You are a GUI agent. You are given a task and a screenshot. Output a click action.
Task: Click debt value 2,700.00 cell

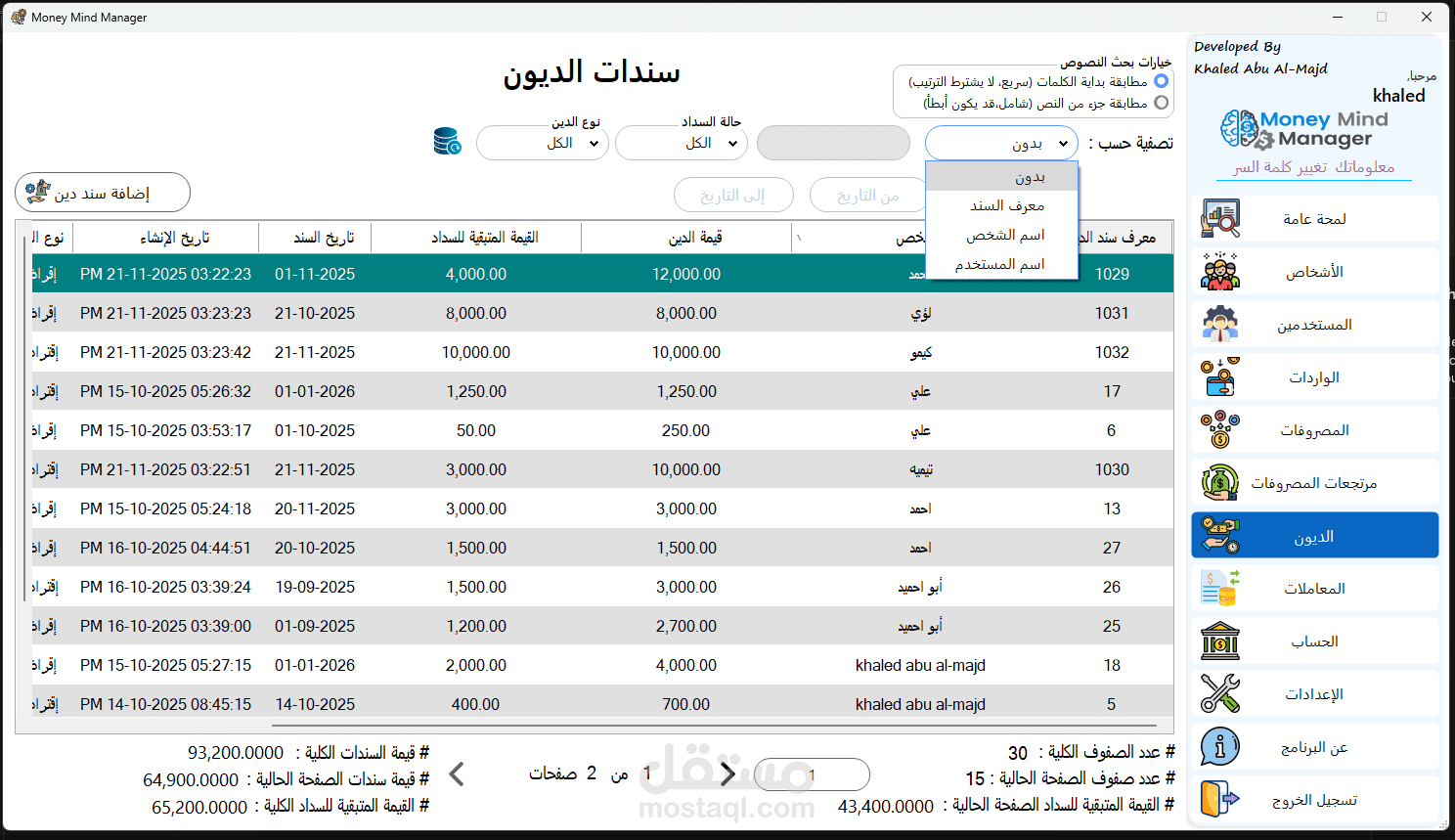(686, 626)
